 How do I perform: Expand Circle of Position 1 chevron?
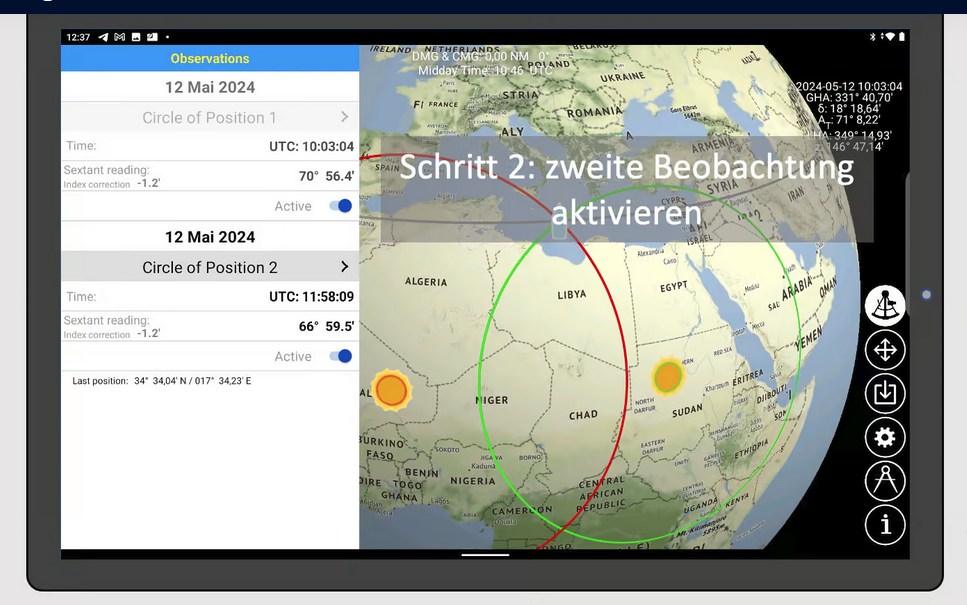point(344,117)
